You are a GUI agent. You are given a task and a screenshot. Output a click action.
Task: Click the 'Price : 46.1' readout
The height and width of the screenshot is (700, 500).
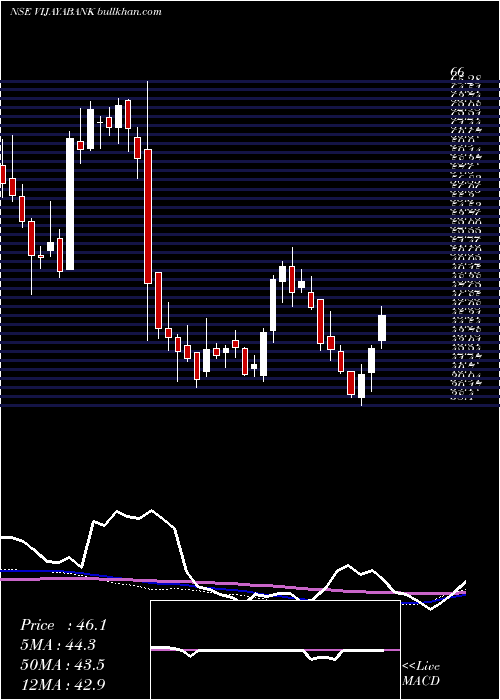click(x=63, y=625)
